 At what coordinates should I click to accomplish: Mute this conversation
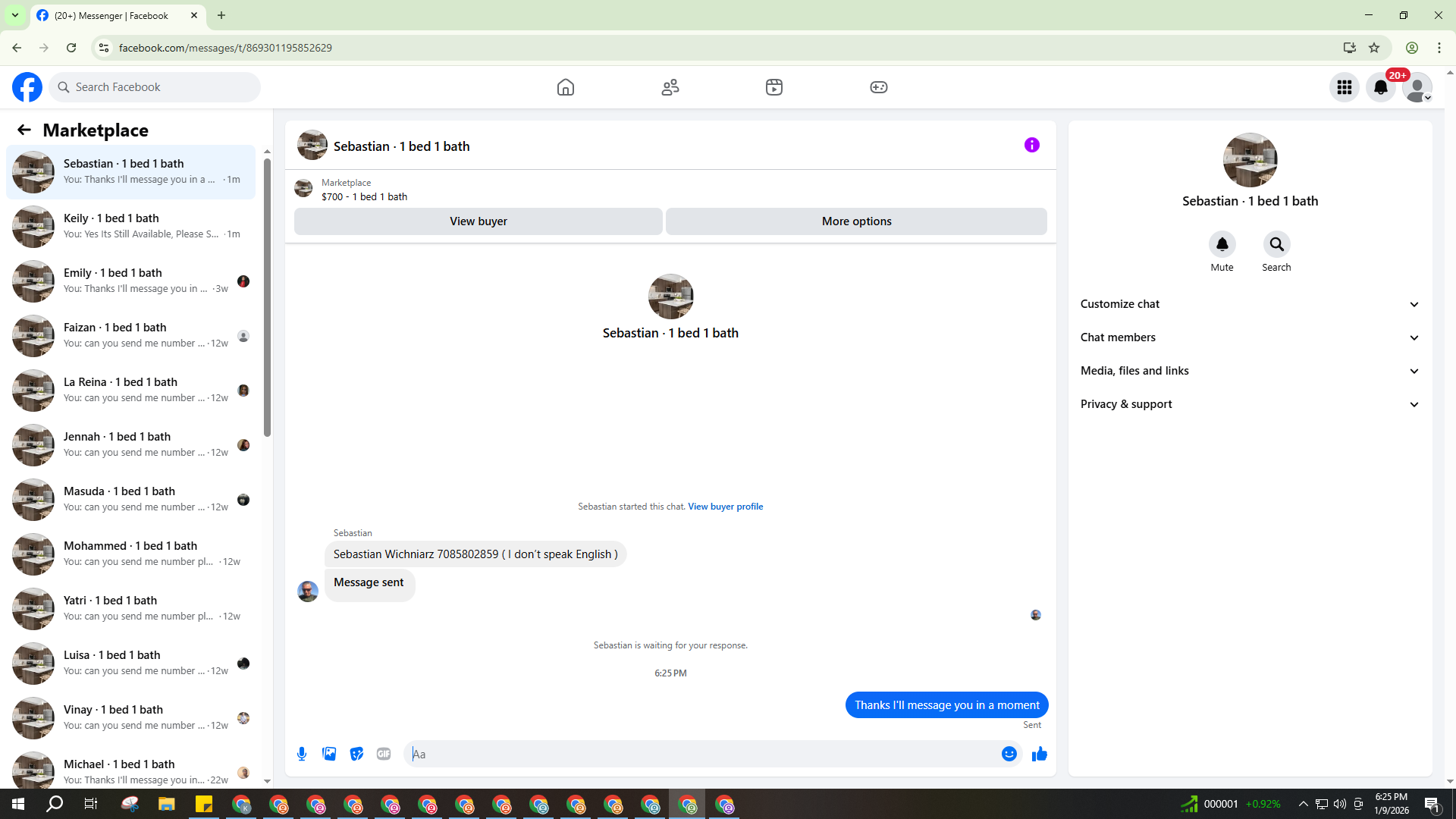pyautogui.click(x=1222, y=245)
